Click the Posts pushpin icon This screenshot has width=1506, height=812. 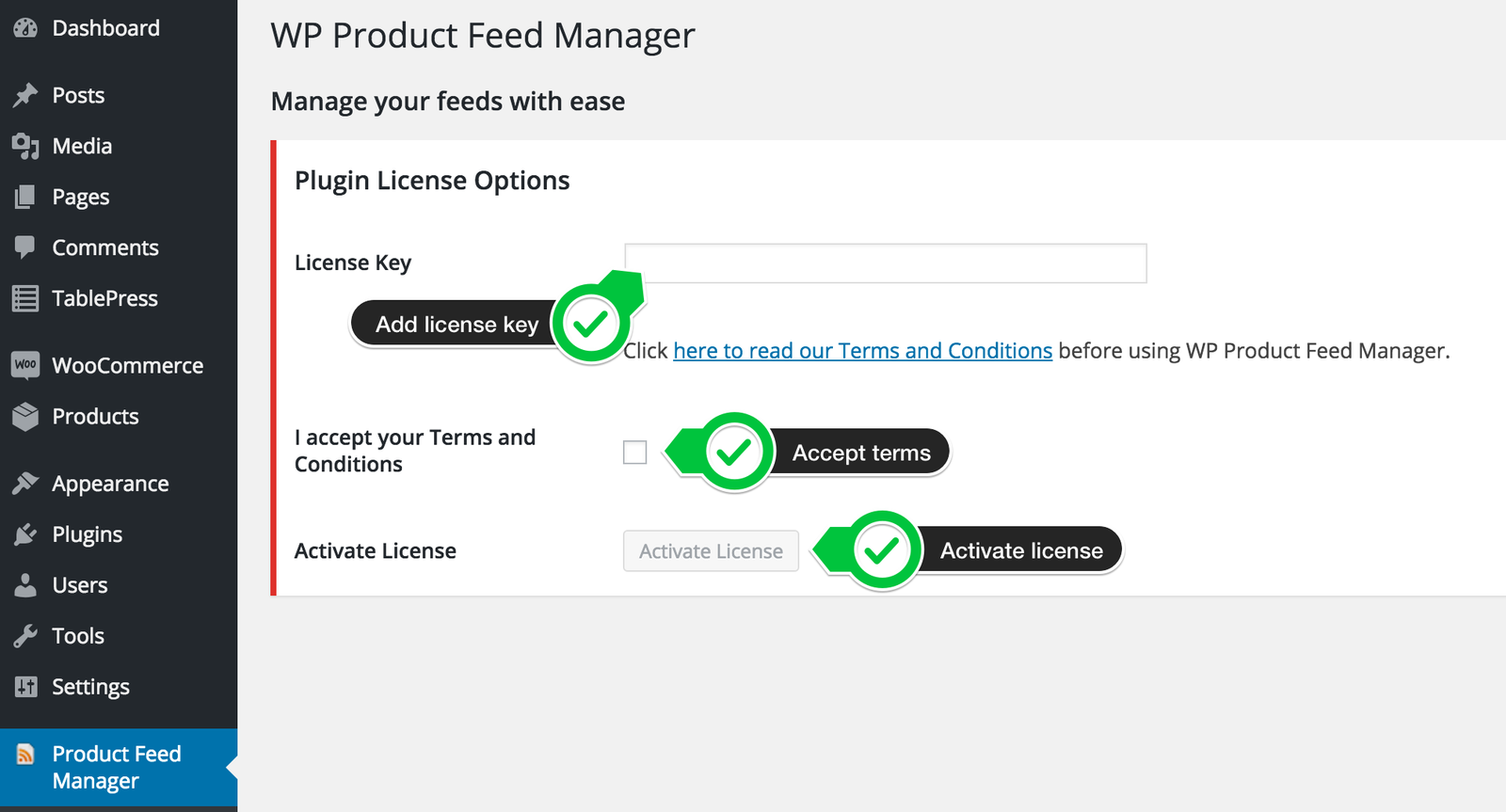click(25, 95)
